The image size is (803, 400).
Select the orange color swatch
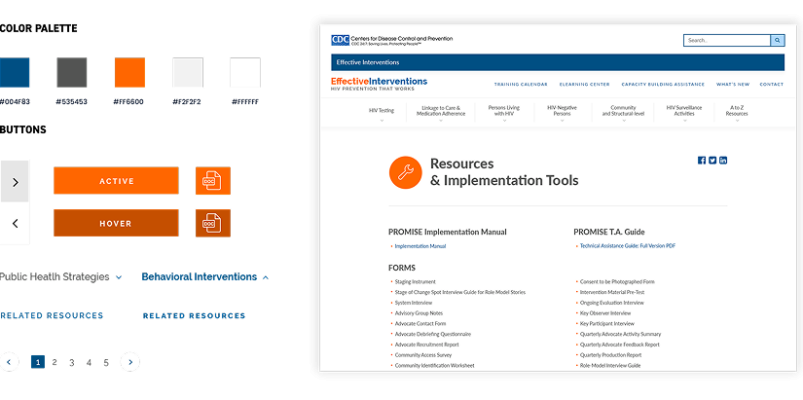click(x=130, y=73)
